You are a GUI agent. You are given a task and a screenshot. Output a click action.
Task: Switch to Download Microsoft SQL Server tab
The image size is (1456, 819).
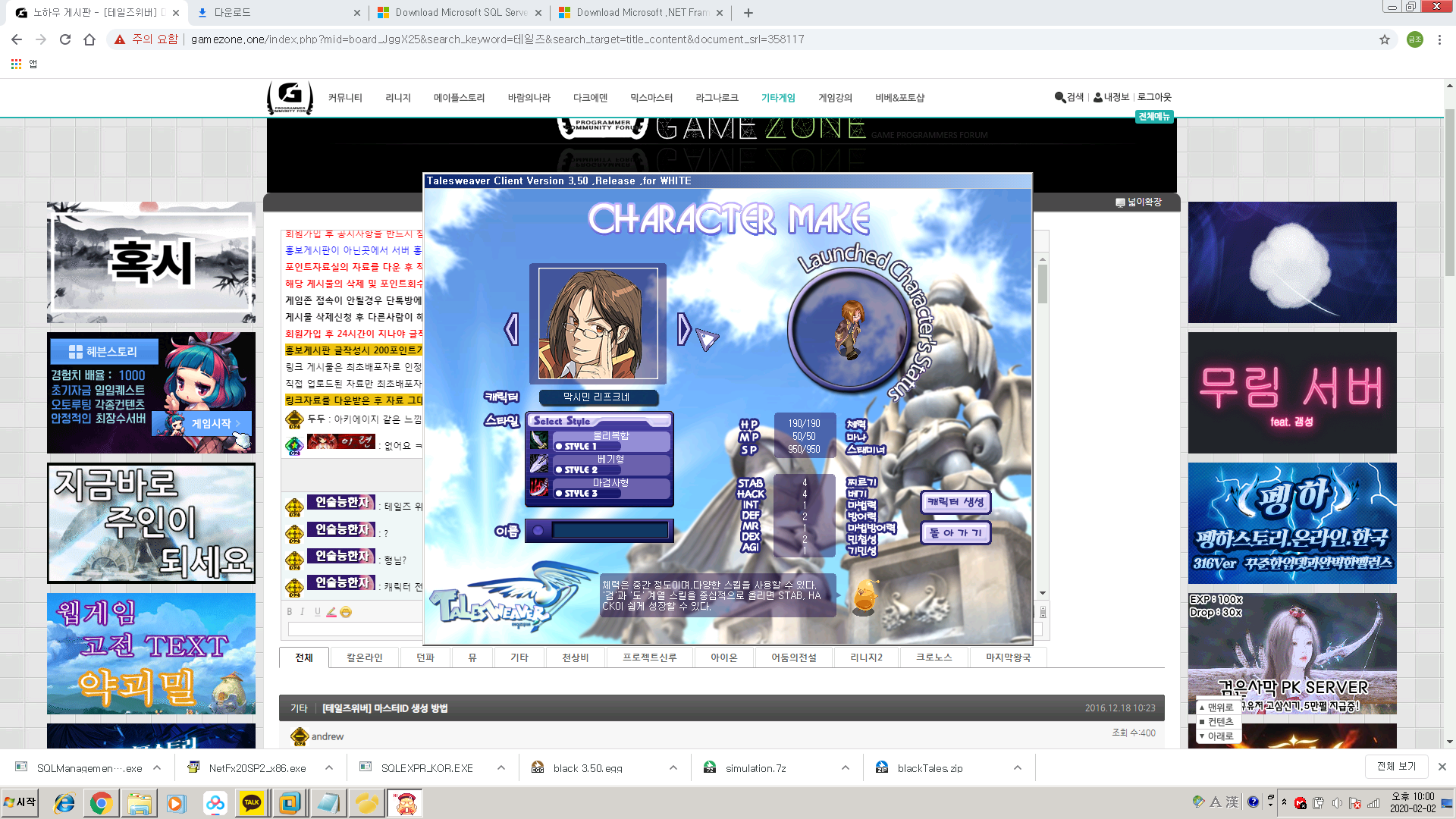point(460,13)
